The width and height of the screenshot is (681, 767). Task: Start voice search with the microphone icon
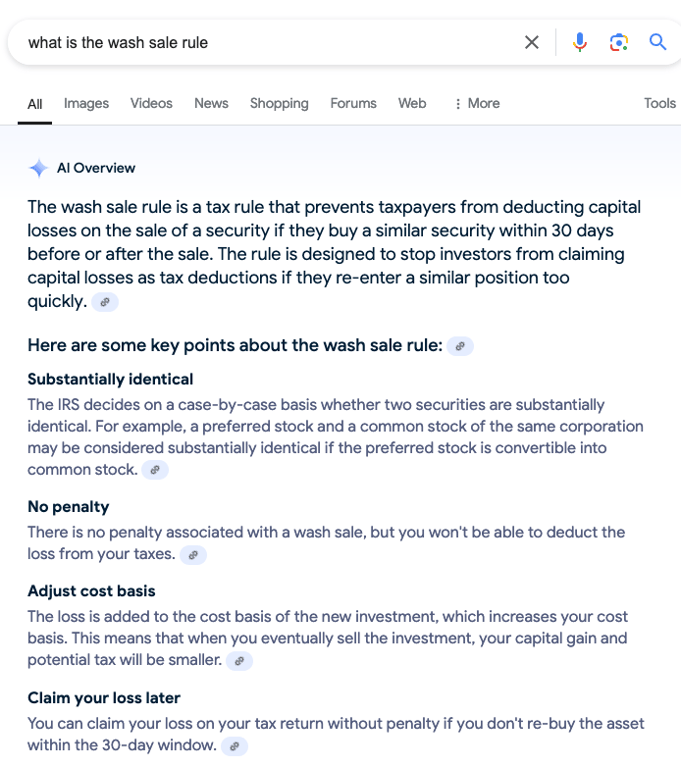pyautogui.click(x=580, y=43)
